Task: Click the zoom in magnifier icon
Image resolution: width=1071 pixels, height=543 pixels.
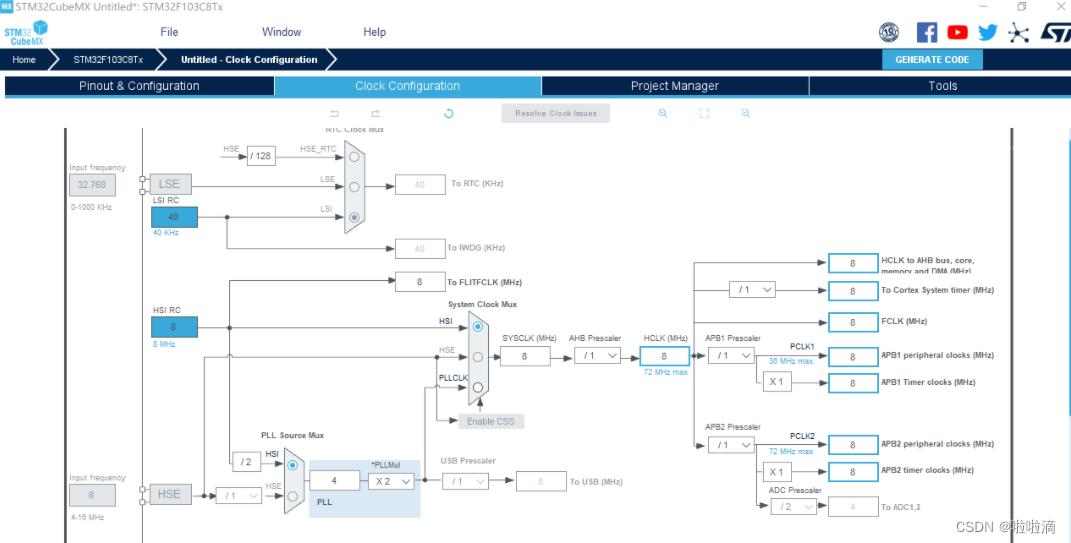Action: click(663, 113)
